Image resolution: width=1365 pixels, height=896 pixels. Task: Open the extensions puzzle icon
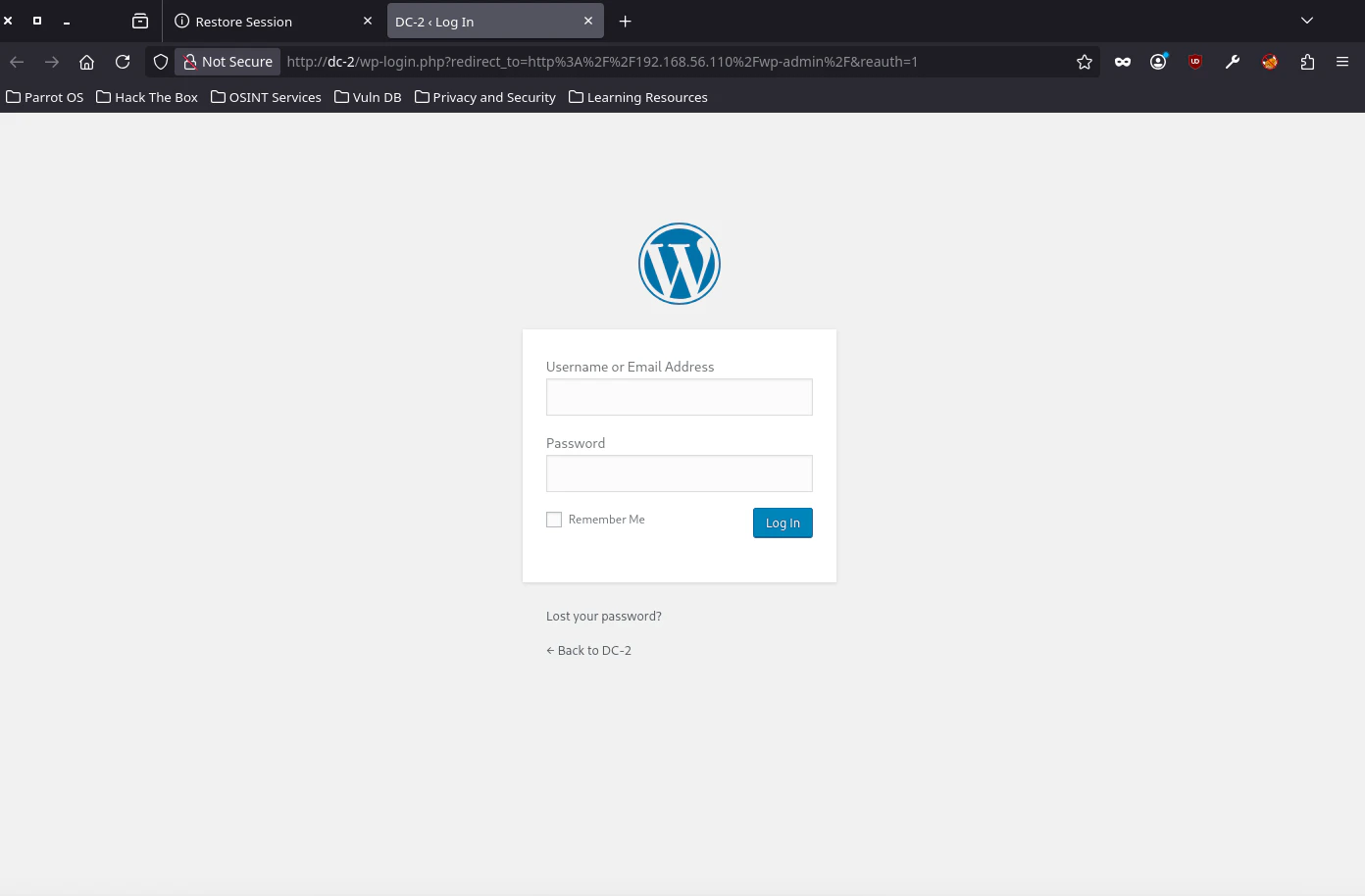(1307, 62)
